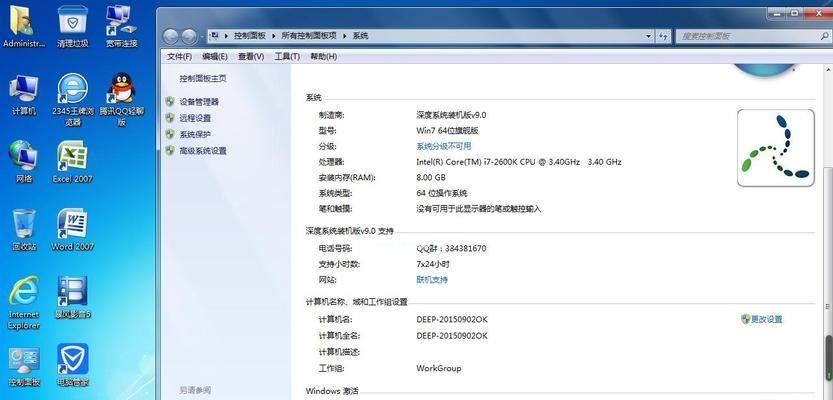
Task: Click the shield icon beside 系统保护
Action: (170, 134)
